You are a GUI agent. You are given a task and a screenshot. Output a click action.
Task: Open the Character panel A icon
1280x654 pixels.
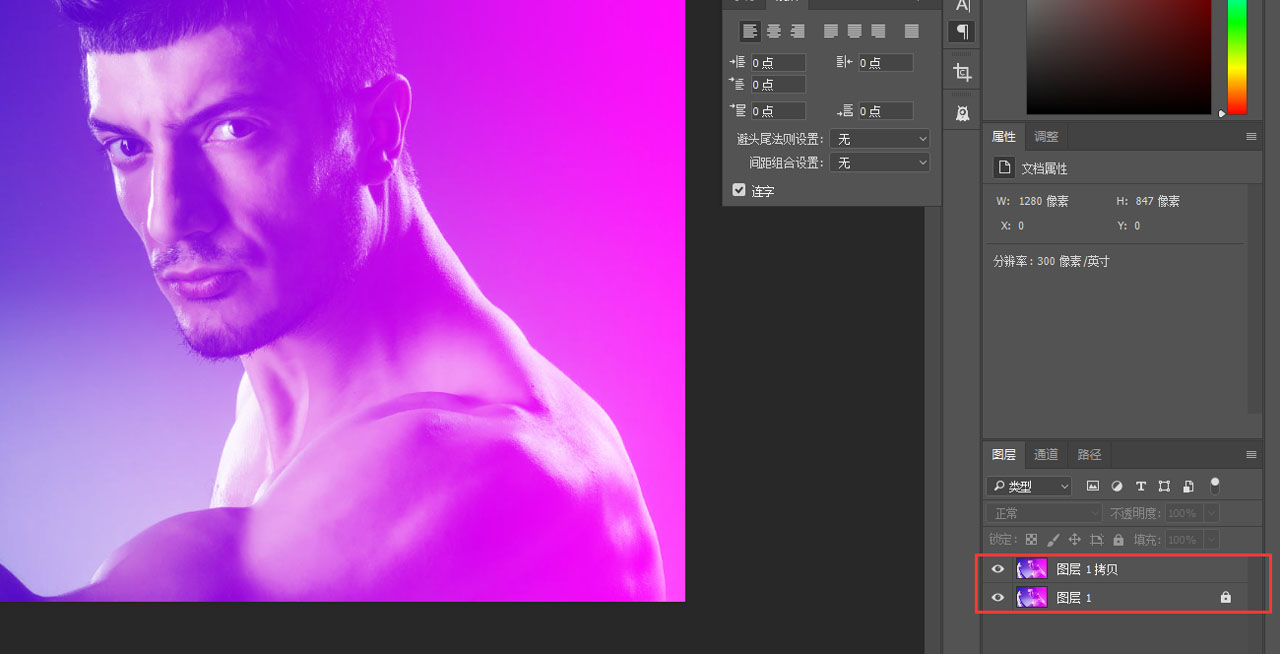(962, 6)
